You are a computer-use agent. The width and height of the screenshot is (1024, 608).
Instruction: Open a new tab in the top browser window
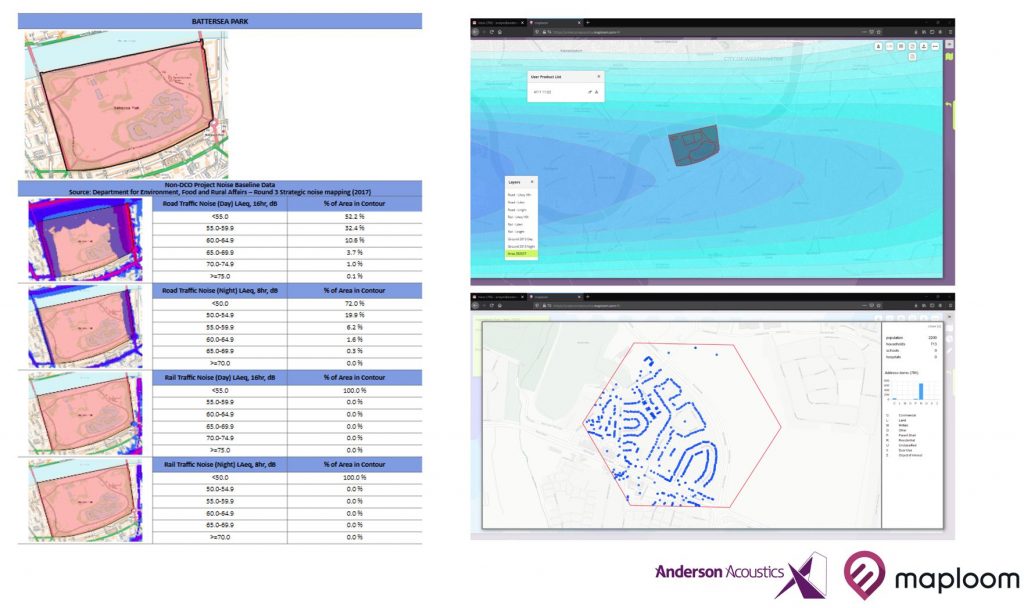[588, 23]
